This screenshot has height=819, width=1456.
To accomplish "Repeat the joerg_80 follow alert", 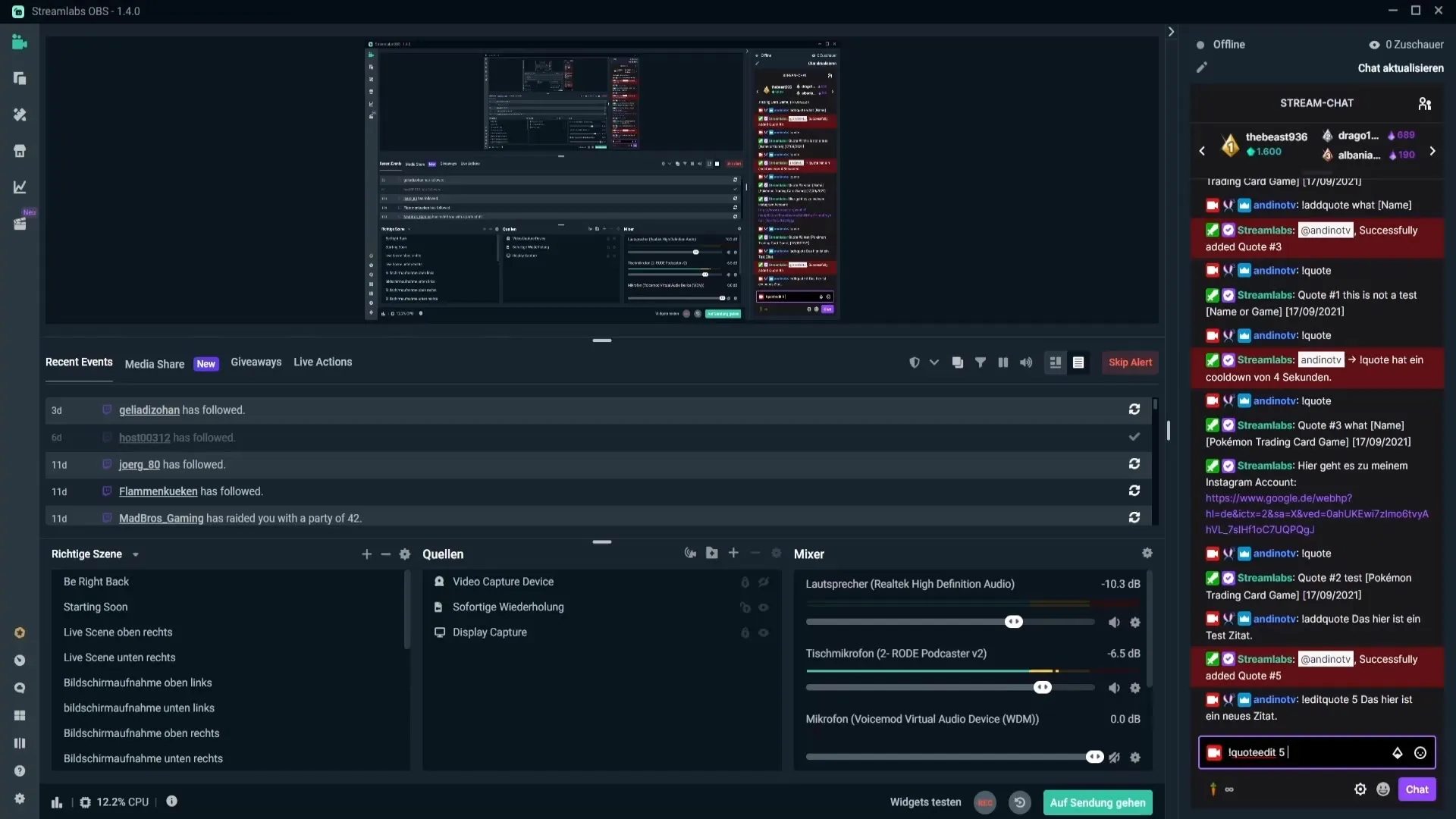I will (1134, 463).
